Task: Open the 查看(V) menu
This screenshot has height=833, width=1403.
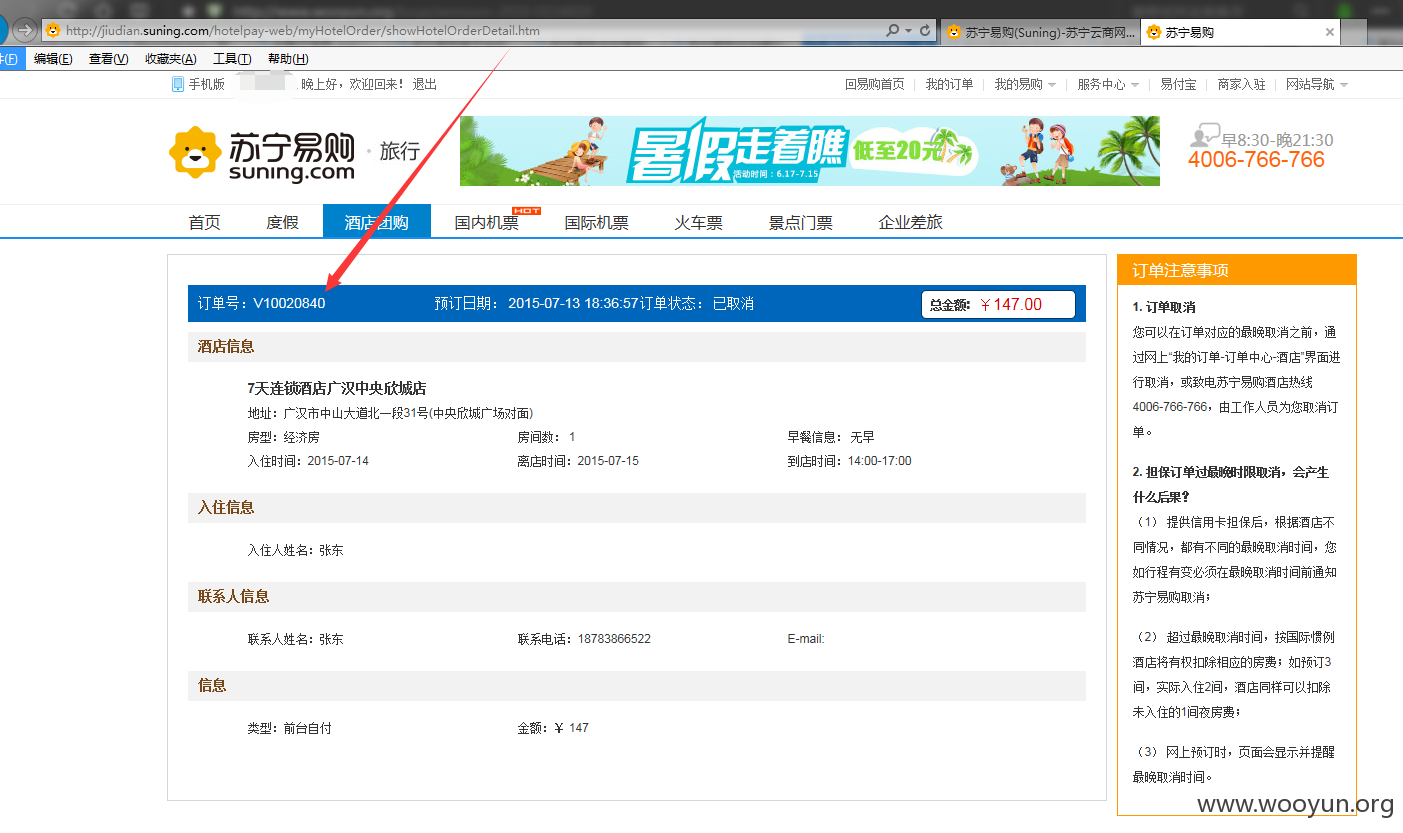Action: click(x=109, y=59)
